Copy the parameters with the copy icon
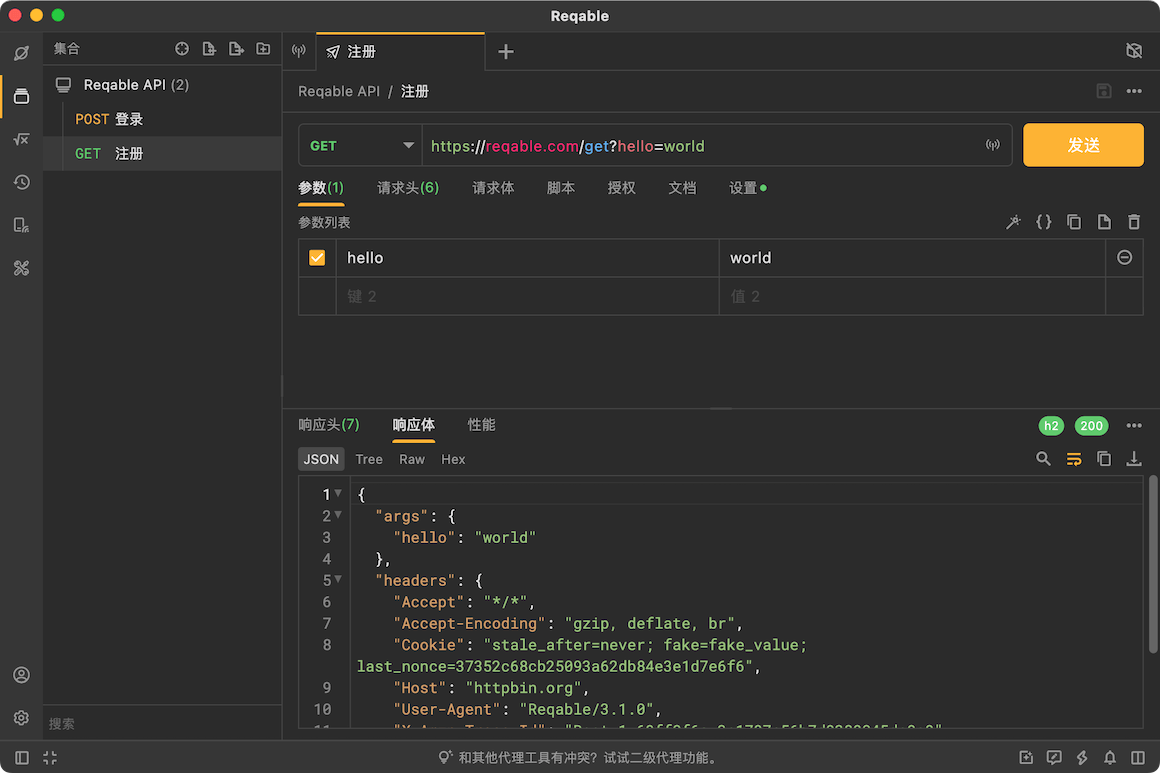1160x773 pixels. coord(1074,222)
